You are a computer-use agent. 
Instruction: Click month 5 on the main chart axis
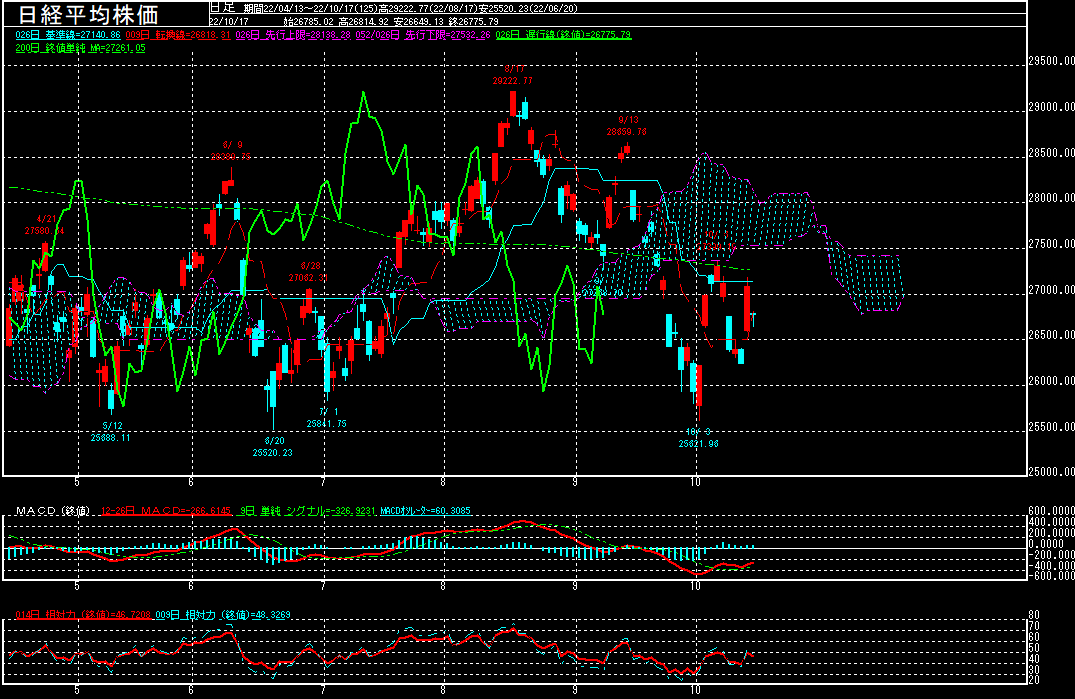[x=77, y=482]
